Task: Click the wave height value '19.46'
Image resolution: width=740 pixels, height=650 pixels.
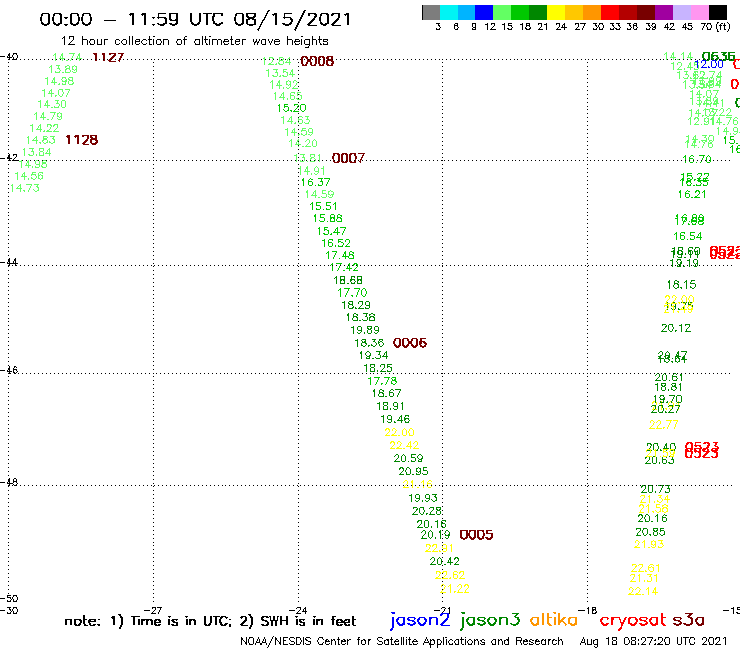Action: tap(395, 419)
